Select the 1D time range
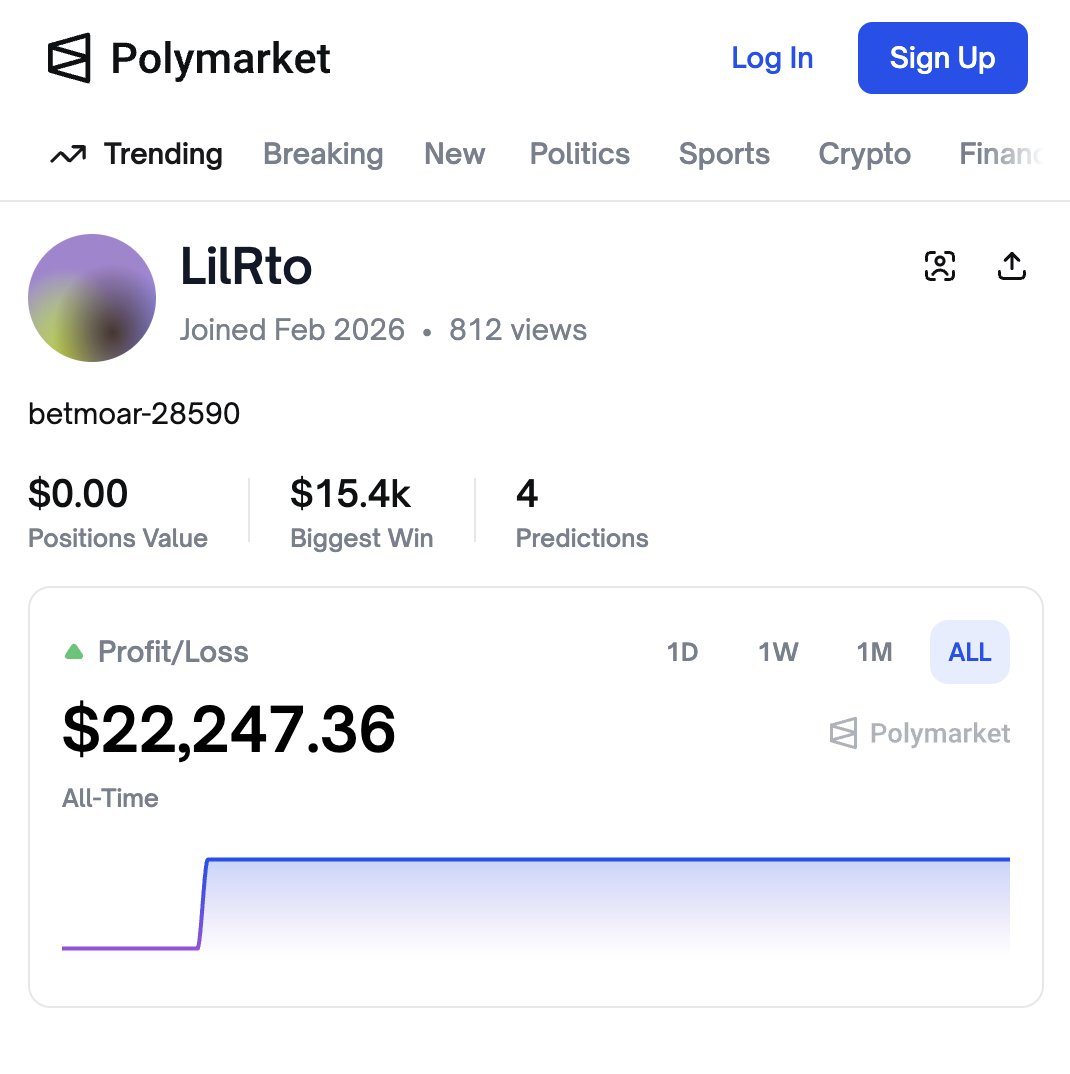The image size is (1070, 1074). pyautogui.click(x=682, y=652)
